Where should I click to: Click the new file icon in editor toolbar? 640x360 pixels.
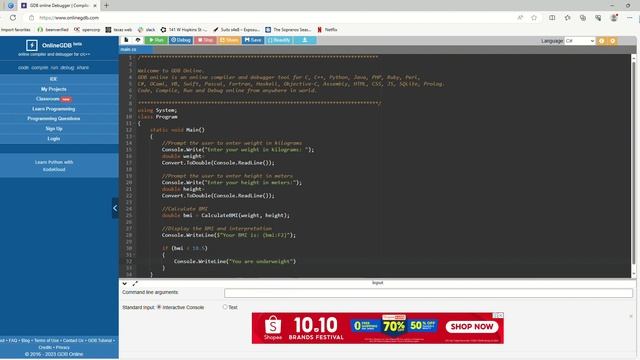(x=126, y=40)
